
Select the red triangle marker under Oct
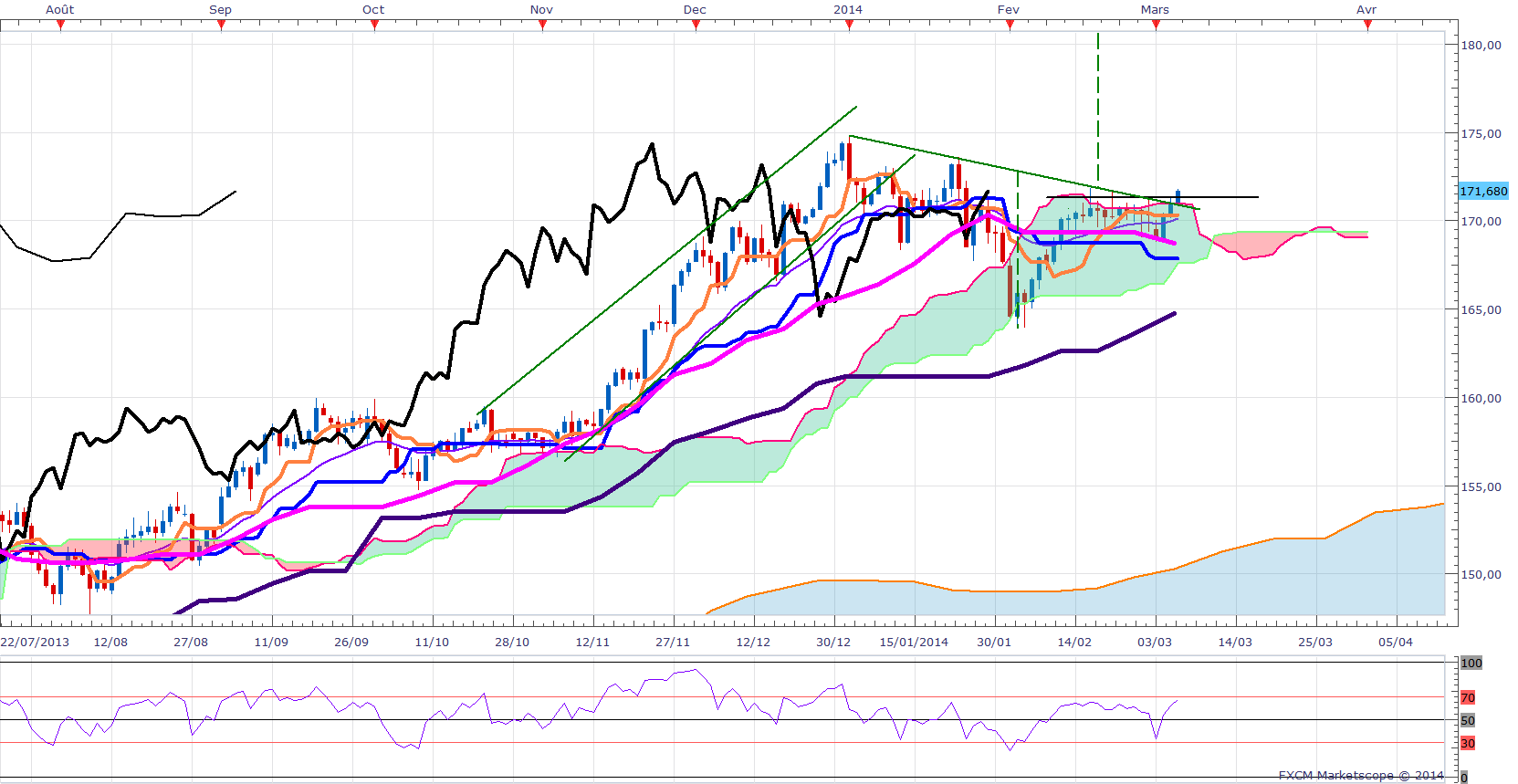click(x=375, y=26)
